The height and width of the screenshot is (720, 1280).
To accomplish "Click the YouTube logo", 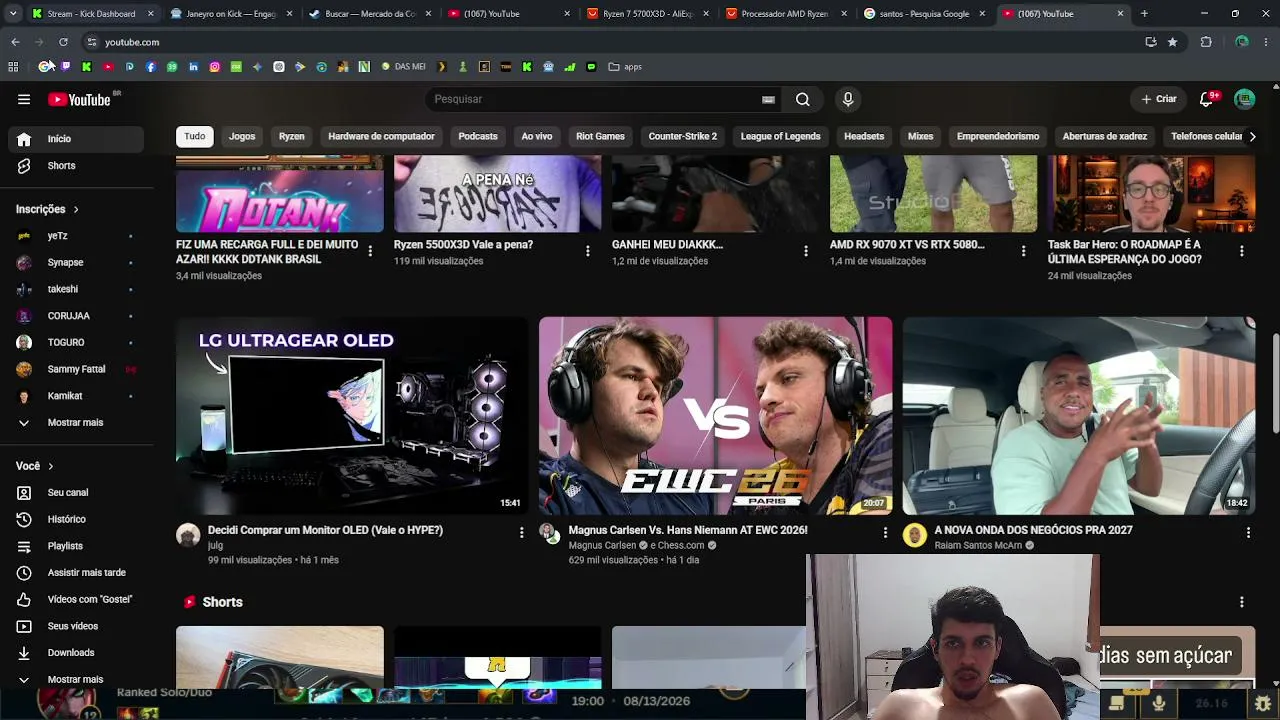I will pyautogui.click(x=79, y=99).
